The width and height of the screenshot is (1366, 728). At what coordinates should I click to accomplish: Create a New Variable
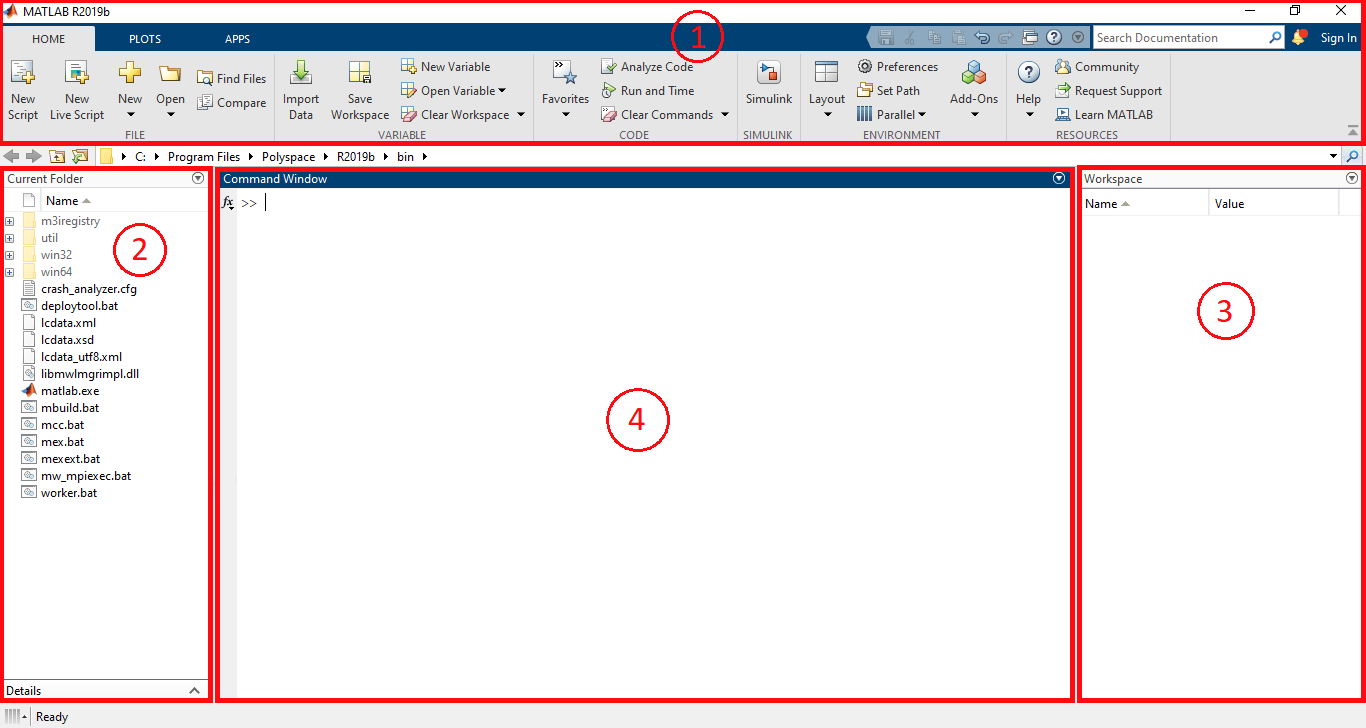[446, 66]
